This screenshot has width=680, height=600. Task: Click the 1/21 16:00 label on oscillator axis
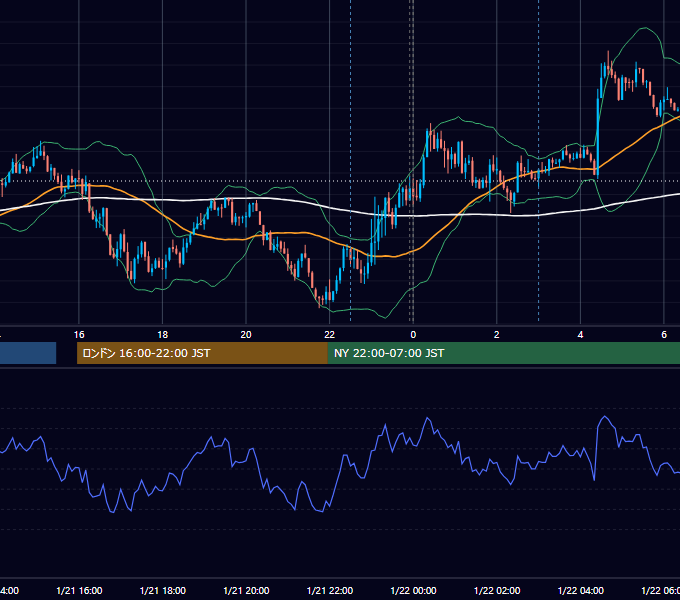79,590
